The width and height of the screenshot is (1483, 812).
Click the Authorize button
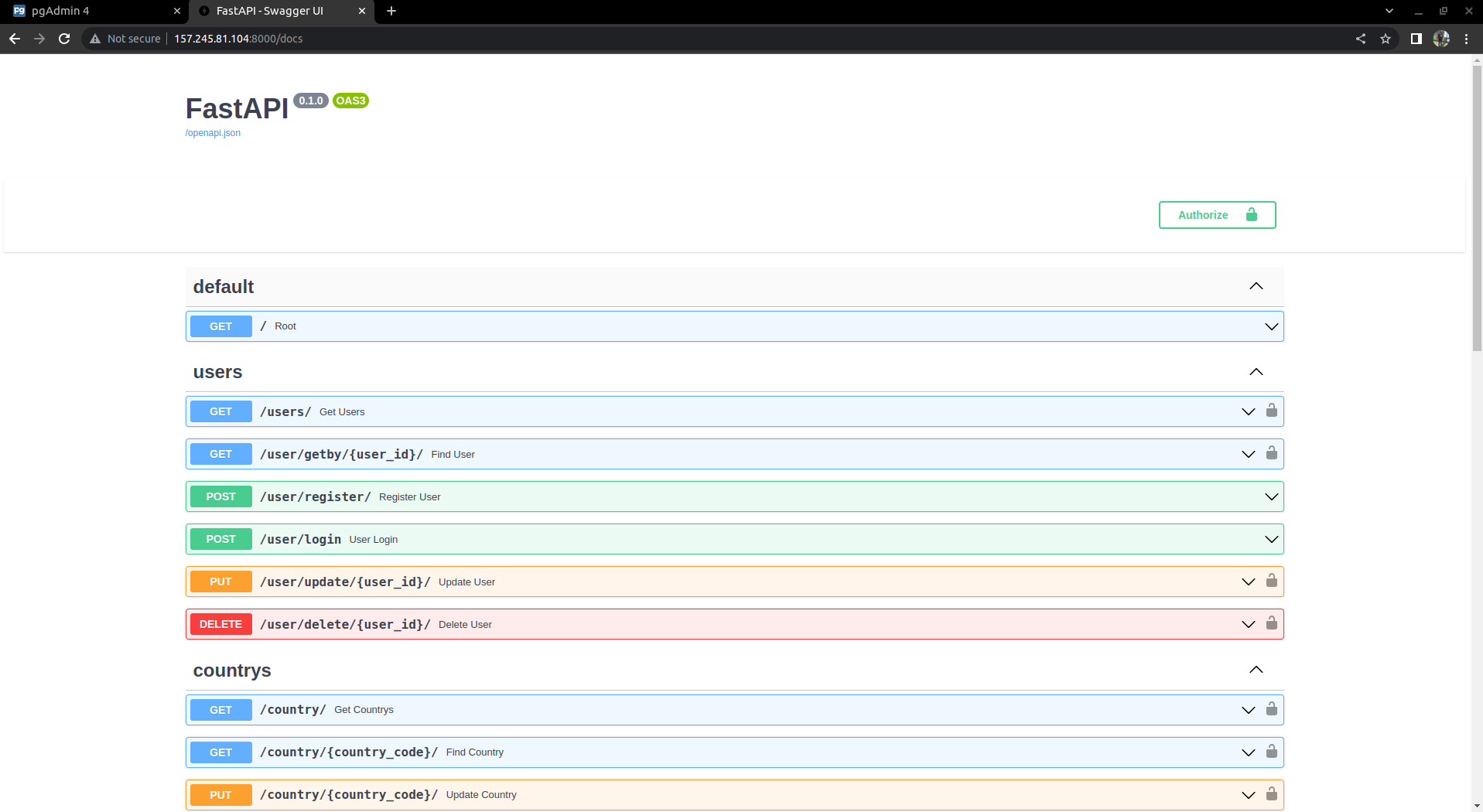[1217, 215]
